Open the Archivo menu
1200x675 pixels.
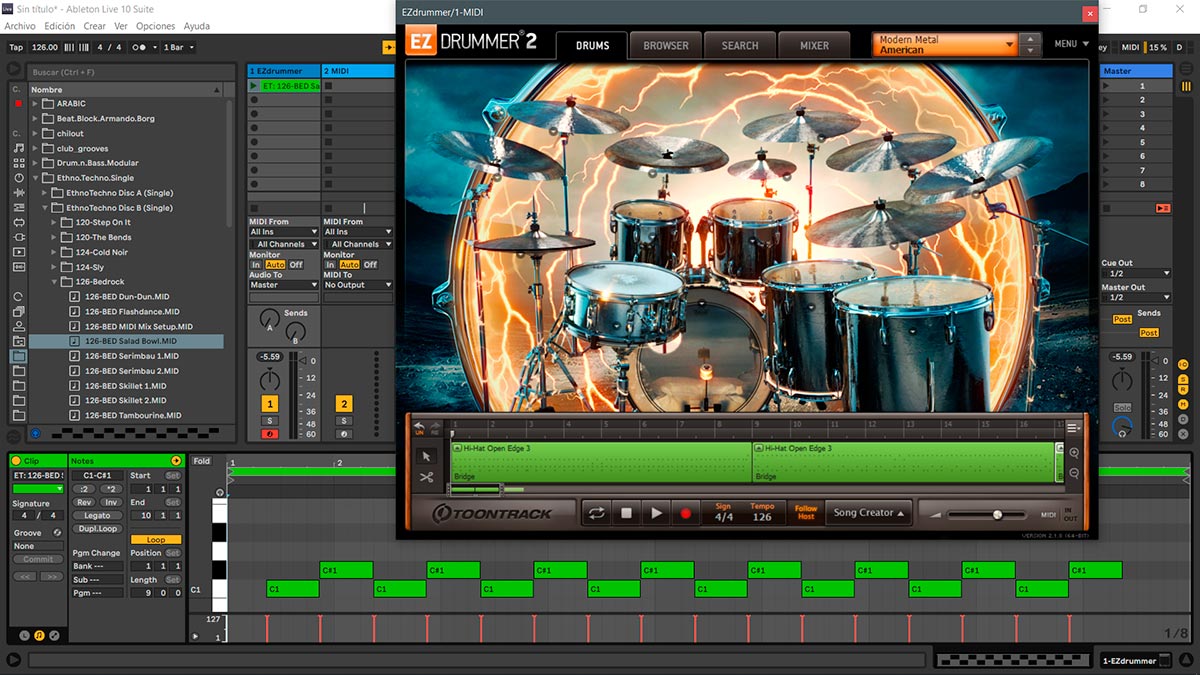pos(20,26)
